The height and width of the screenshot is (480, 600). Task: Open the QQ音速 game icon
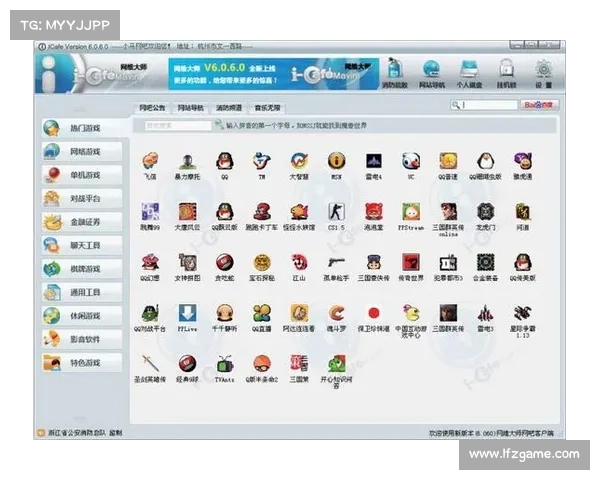[x=448, y=162]
